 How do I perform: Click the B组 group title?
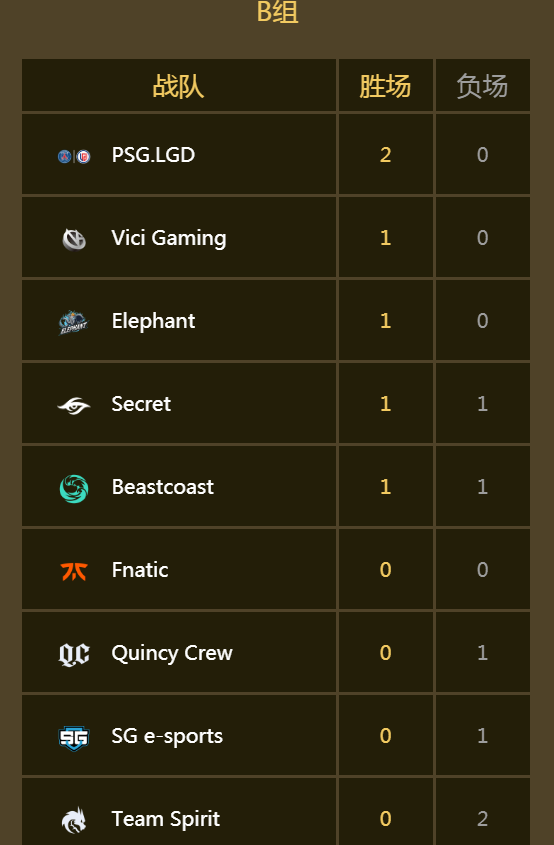[x=278, y=12]
